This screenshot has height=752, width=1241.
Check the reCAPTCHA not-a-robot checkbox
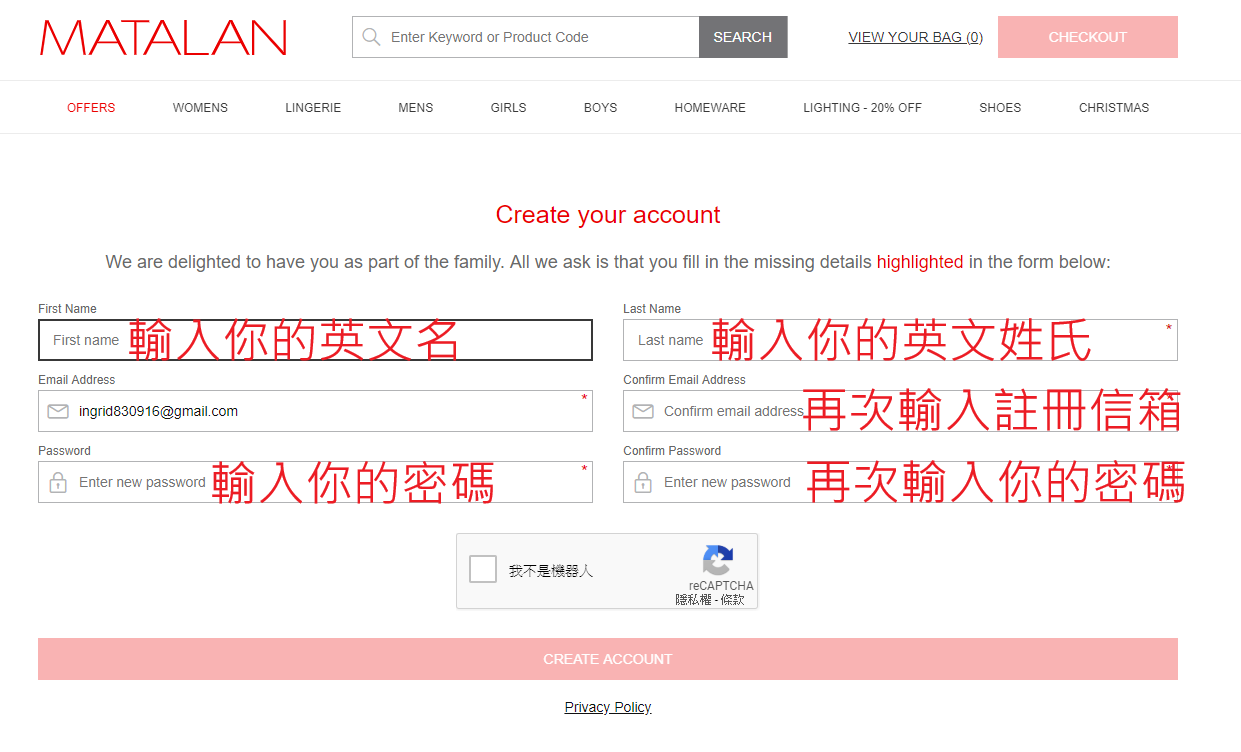pyautogui.click(x=483, y=570)
